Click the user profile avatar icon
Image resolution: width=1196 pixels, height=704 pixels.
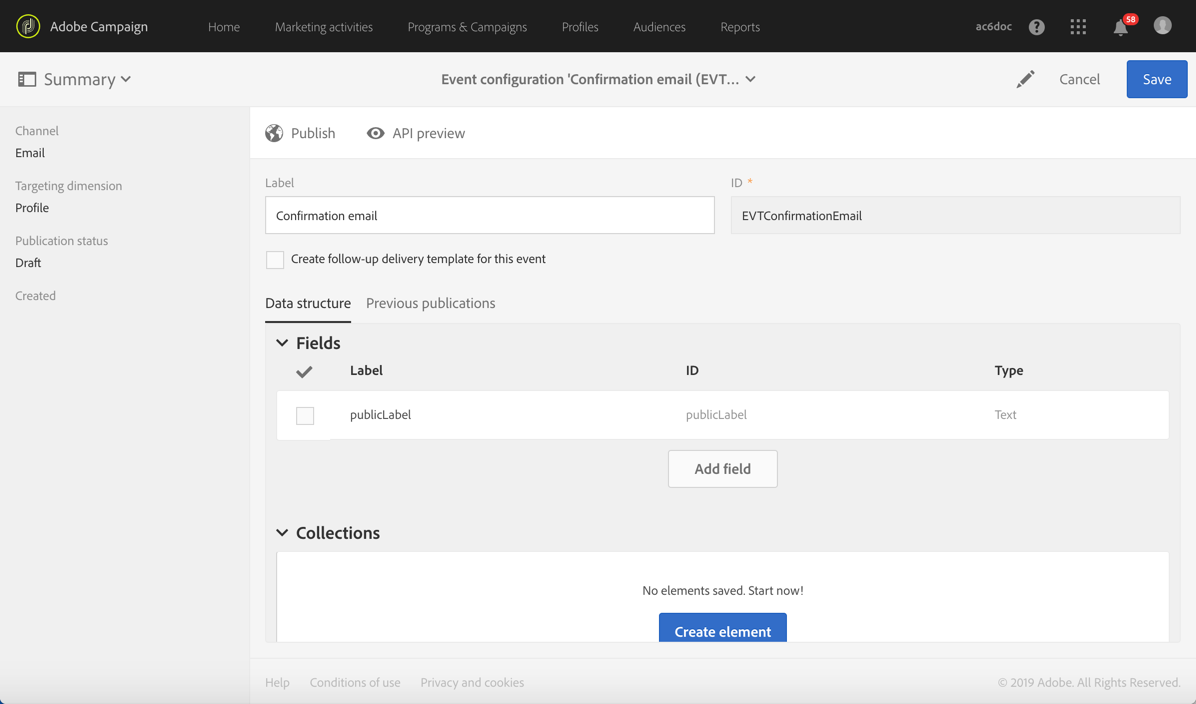click(x=1162, y=26)
